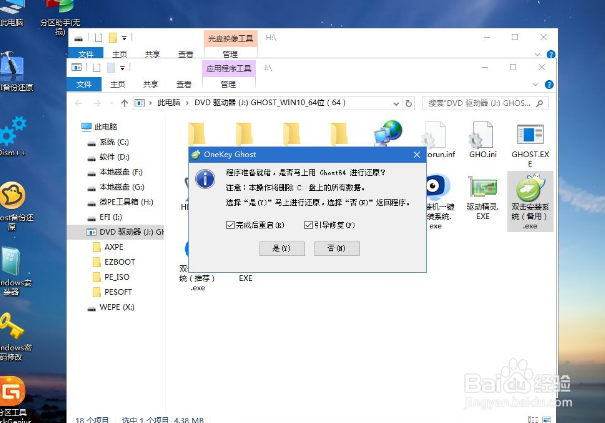Viewport: 605px width, 423px height.
Task: Select 本地磁盘 (F:) in tree
Action: pyautogui.click(x=115, y=172)
